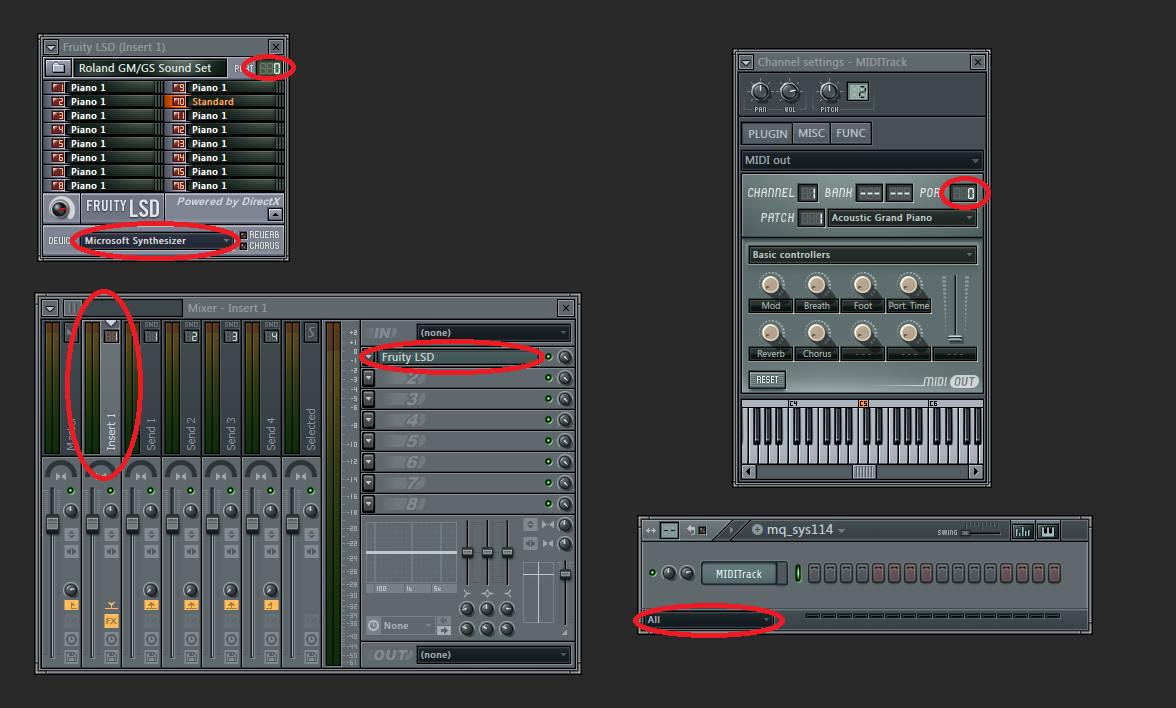Select the Fruity LSD effect slot
Viewport: 1176px width, 708px height.
coord(459,357)
